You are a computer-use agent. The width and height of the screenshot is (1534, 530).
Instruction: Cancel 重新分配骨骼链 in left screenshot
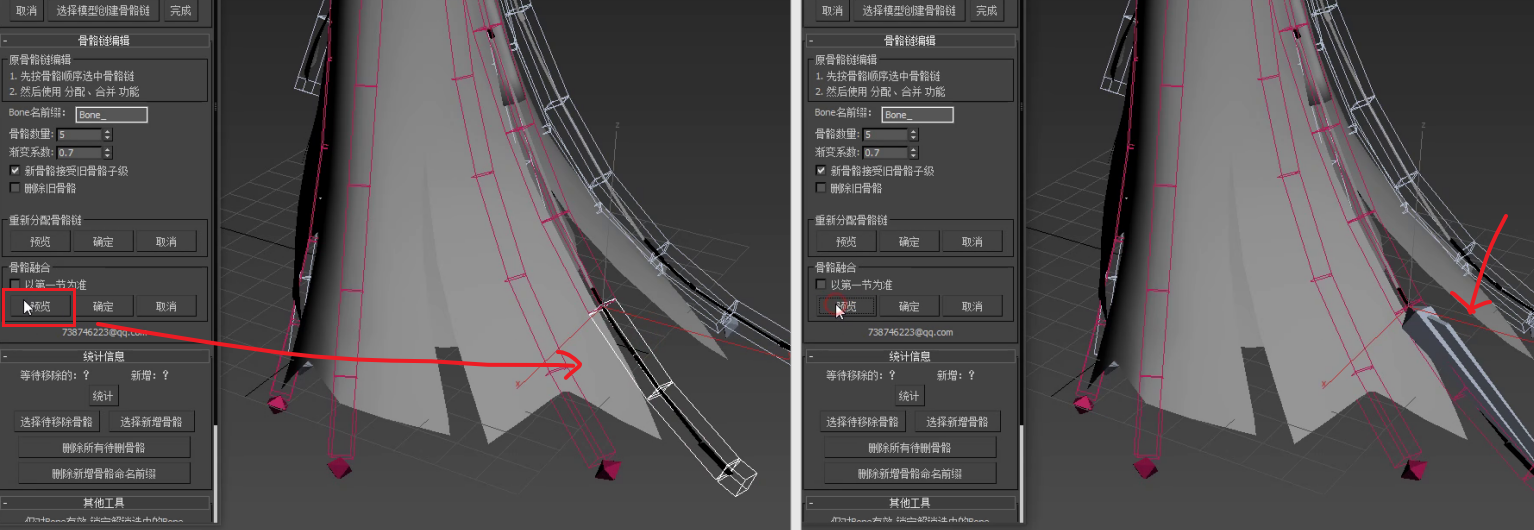pos(166,241)
